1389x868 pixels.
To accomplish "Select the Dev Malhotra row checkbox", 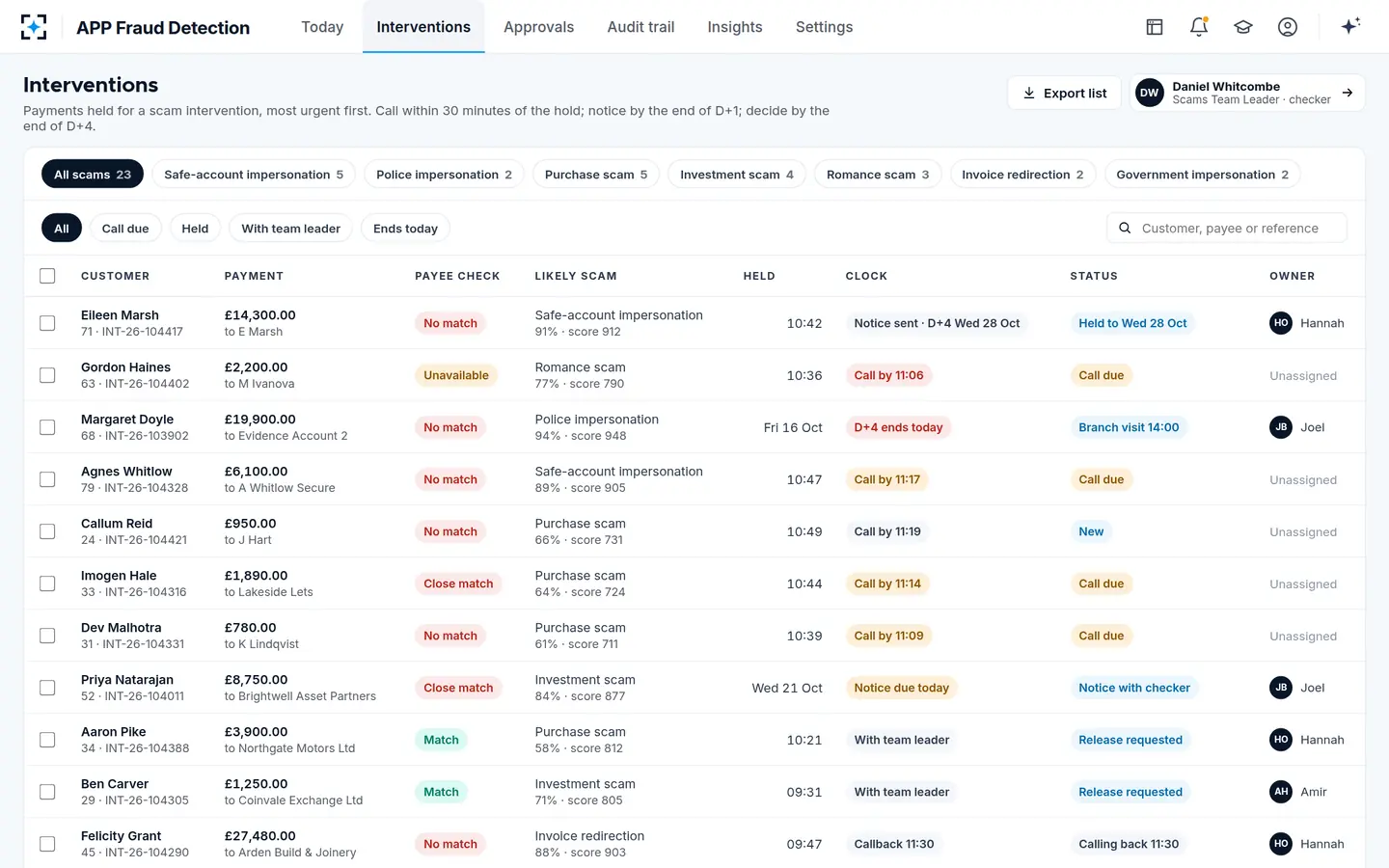I will click(47, 636).
